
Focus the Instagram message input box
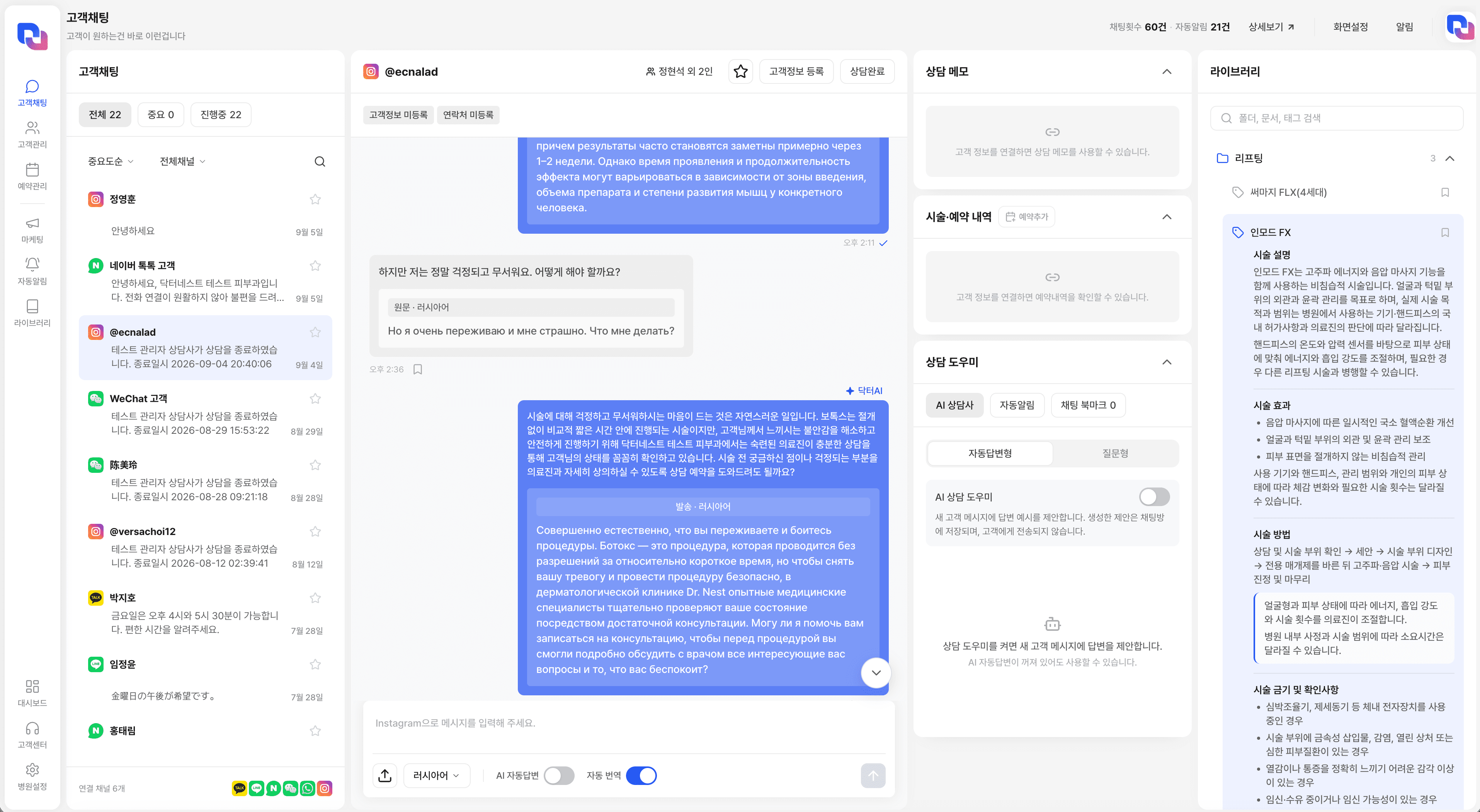[629, 724]
